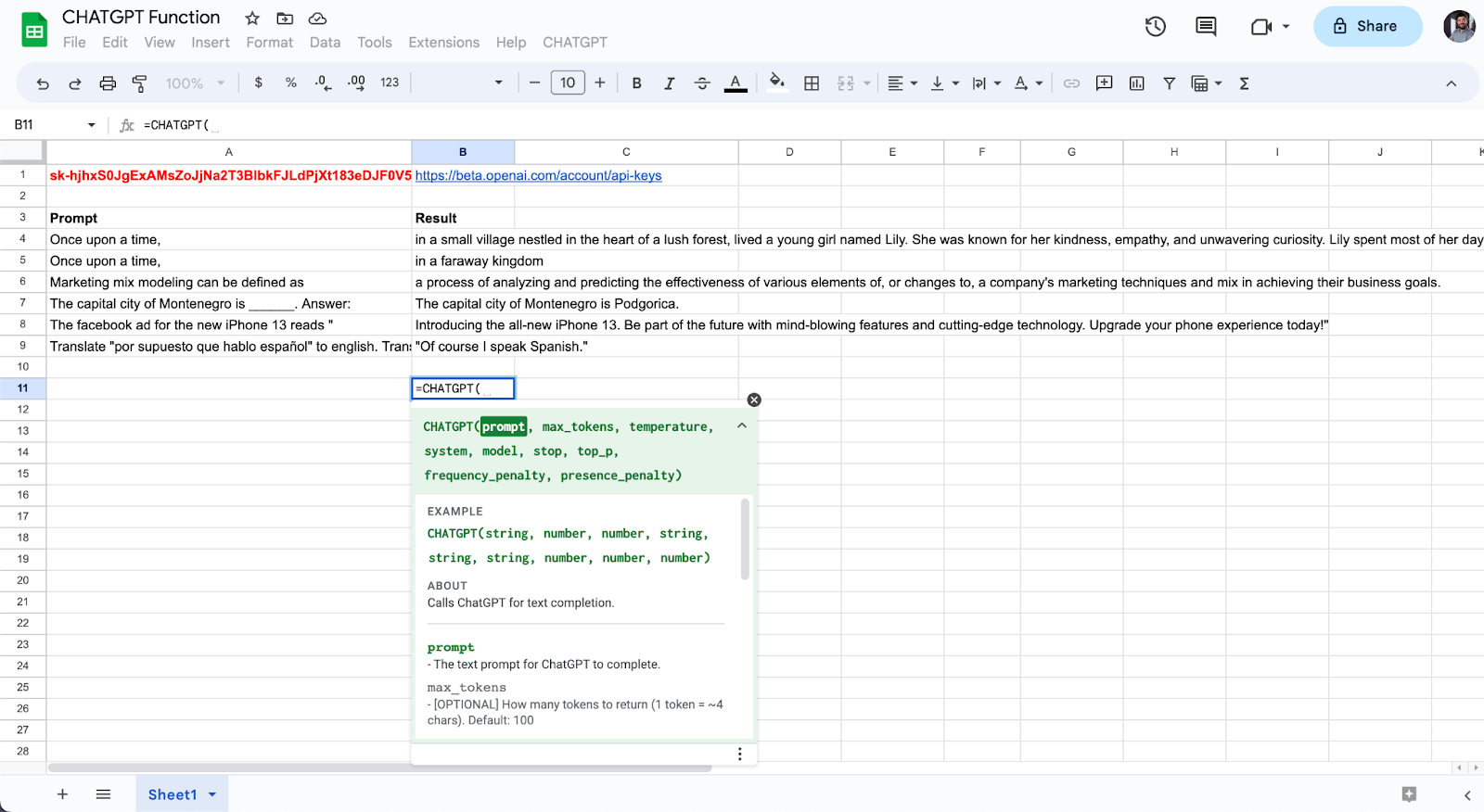Toggle italic formatting

[669, 82]
